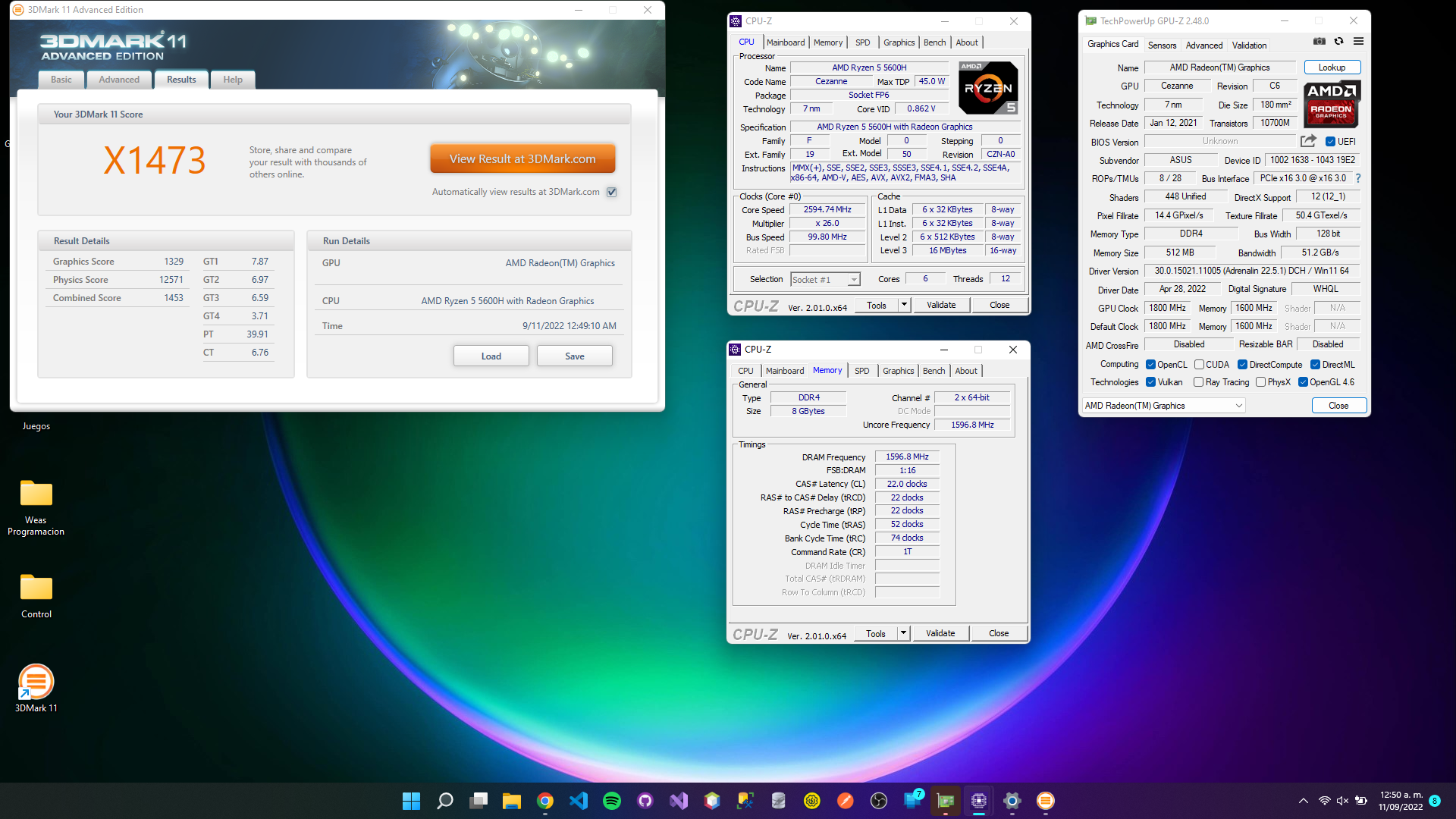
Task: Toggle the OpenGL 4.6 checkbox
Action: pos(1303,382)
